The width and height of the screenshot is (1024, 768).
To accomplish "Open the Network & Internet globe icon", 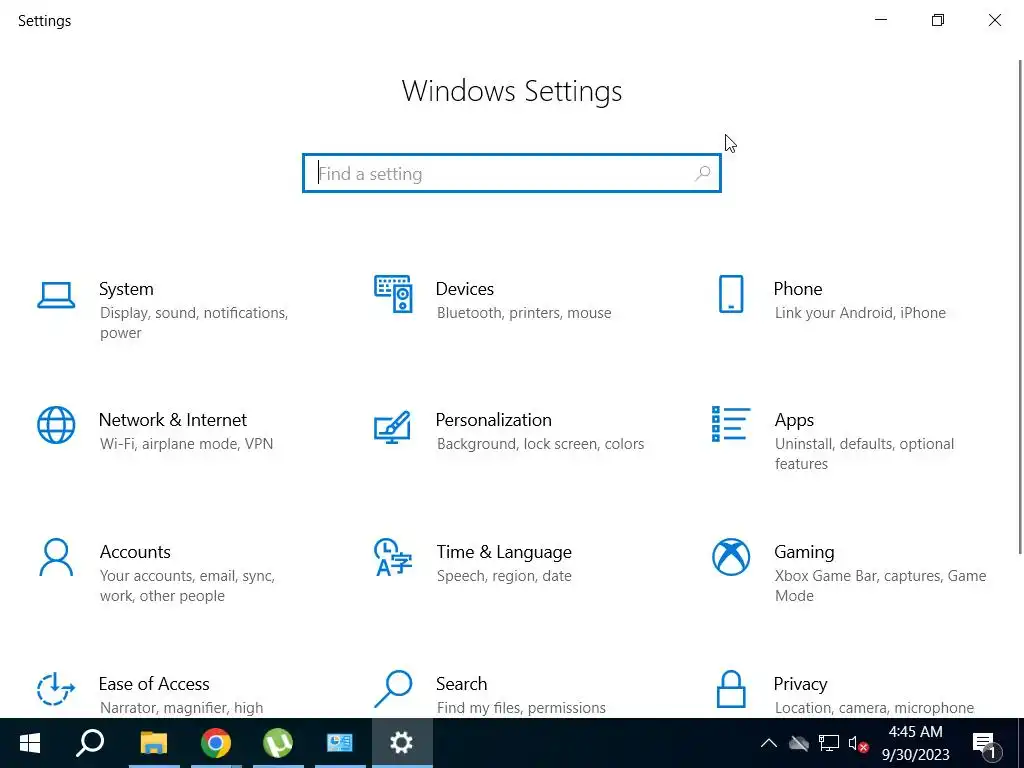I will [56, 425].
